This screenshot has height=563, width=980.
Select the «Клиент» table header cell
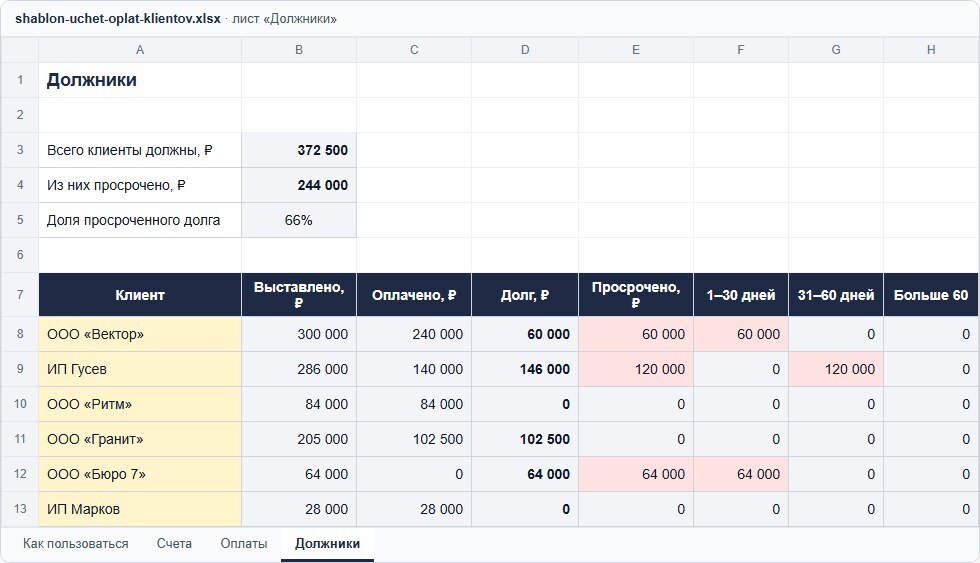click(x=140, y=294)
